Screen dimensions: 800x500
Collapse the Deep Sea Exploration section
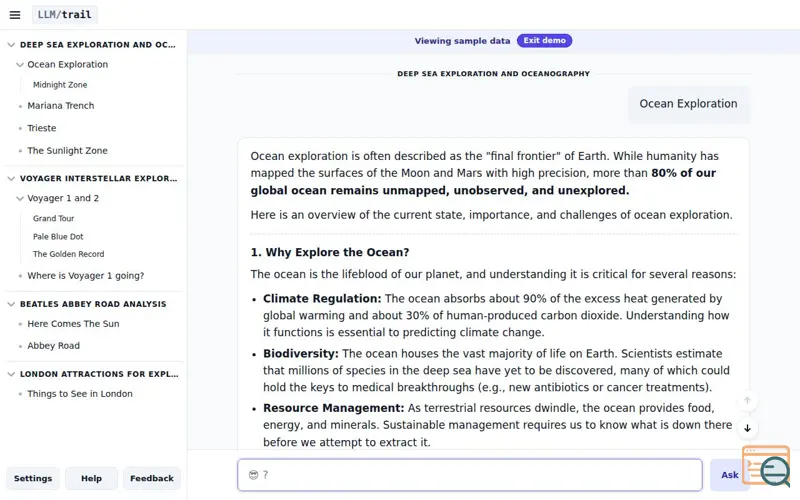11,45
